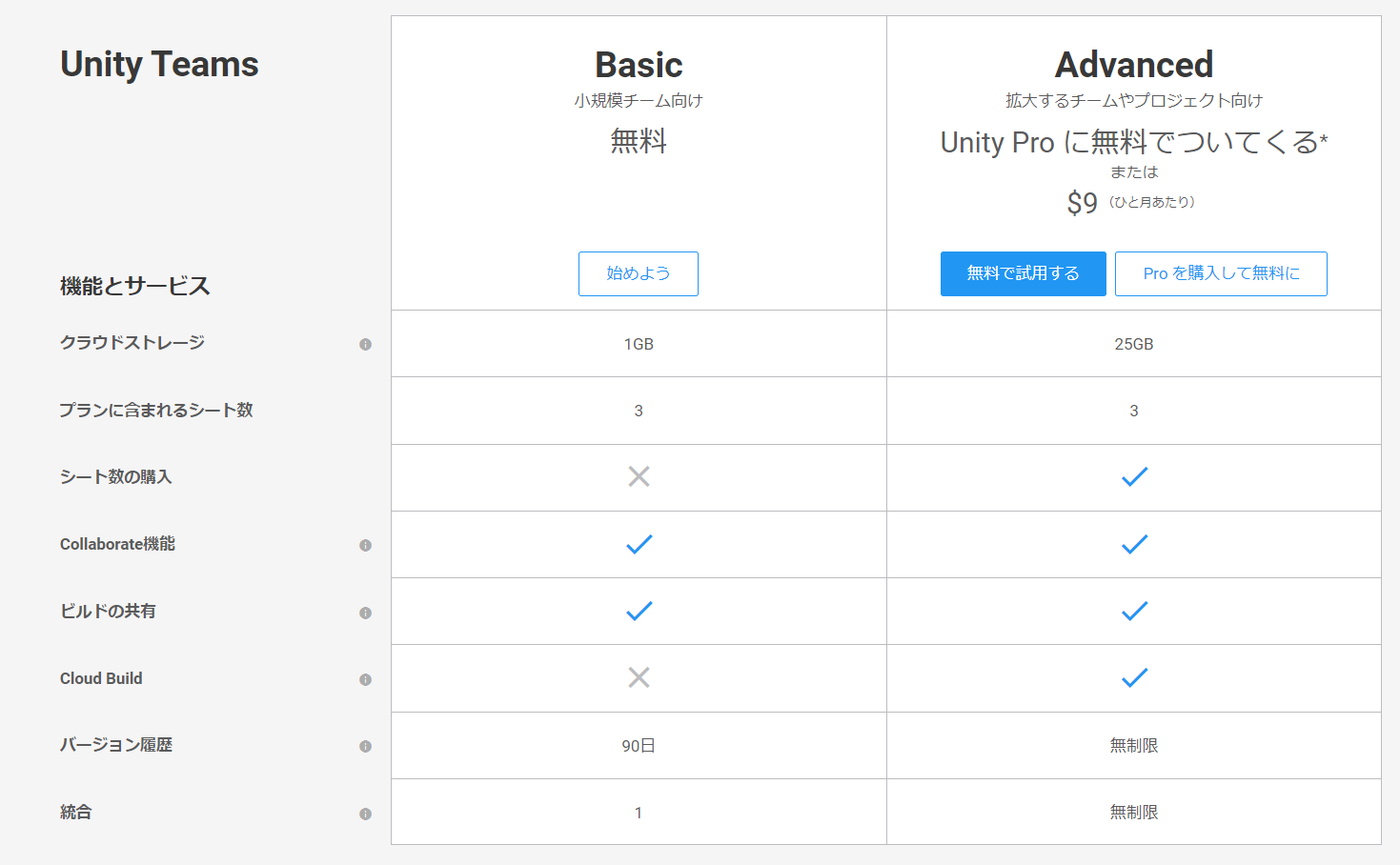Click info icon next to クラウドストレージ

pos(365,344)
